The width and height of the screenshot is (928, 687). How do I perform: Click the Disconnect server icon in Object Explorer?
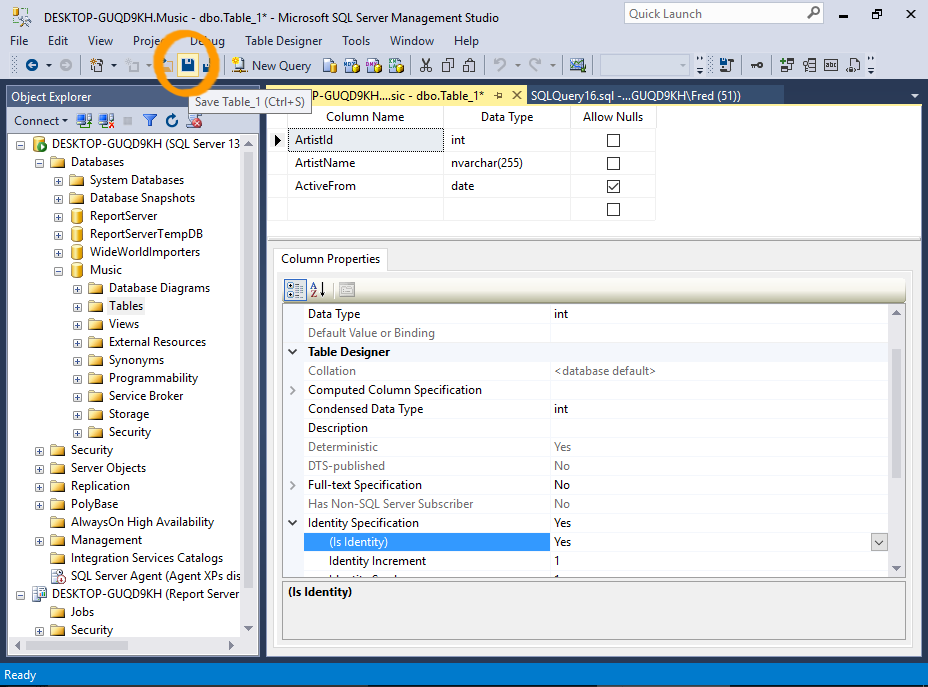point(106,120)
